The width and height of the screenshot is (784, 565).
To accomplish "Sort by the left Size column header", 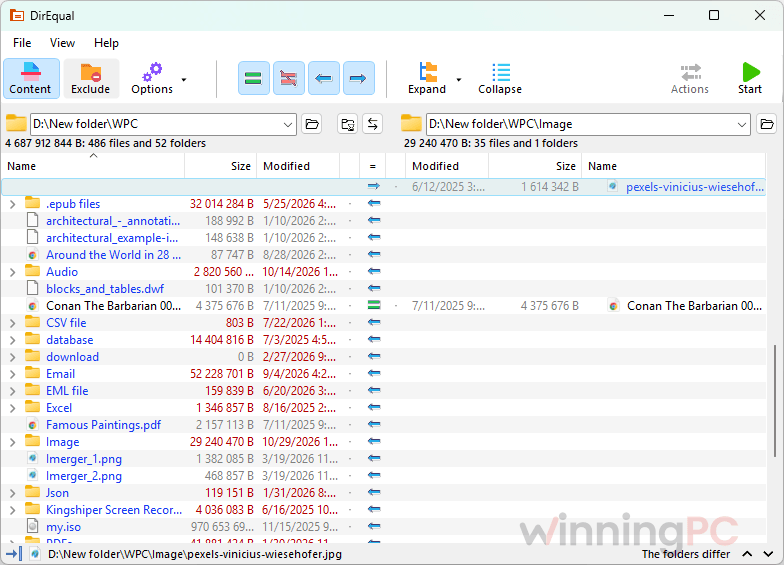I will point(220,166).
